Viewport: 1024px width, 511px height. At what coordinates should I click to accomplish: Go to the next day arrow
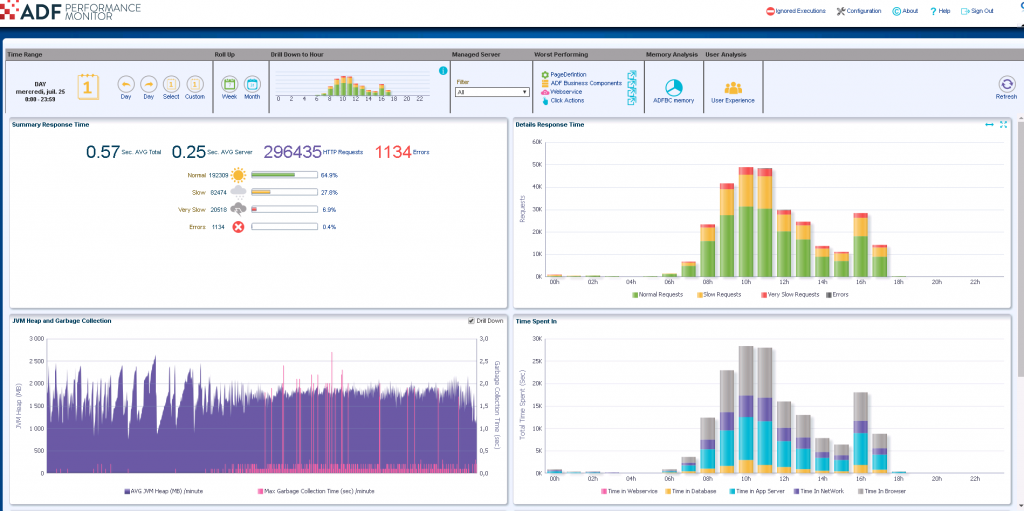tap(148, 85)
